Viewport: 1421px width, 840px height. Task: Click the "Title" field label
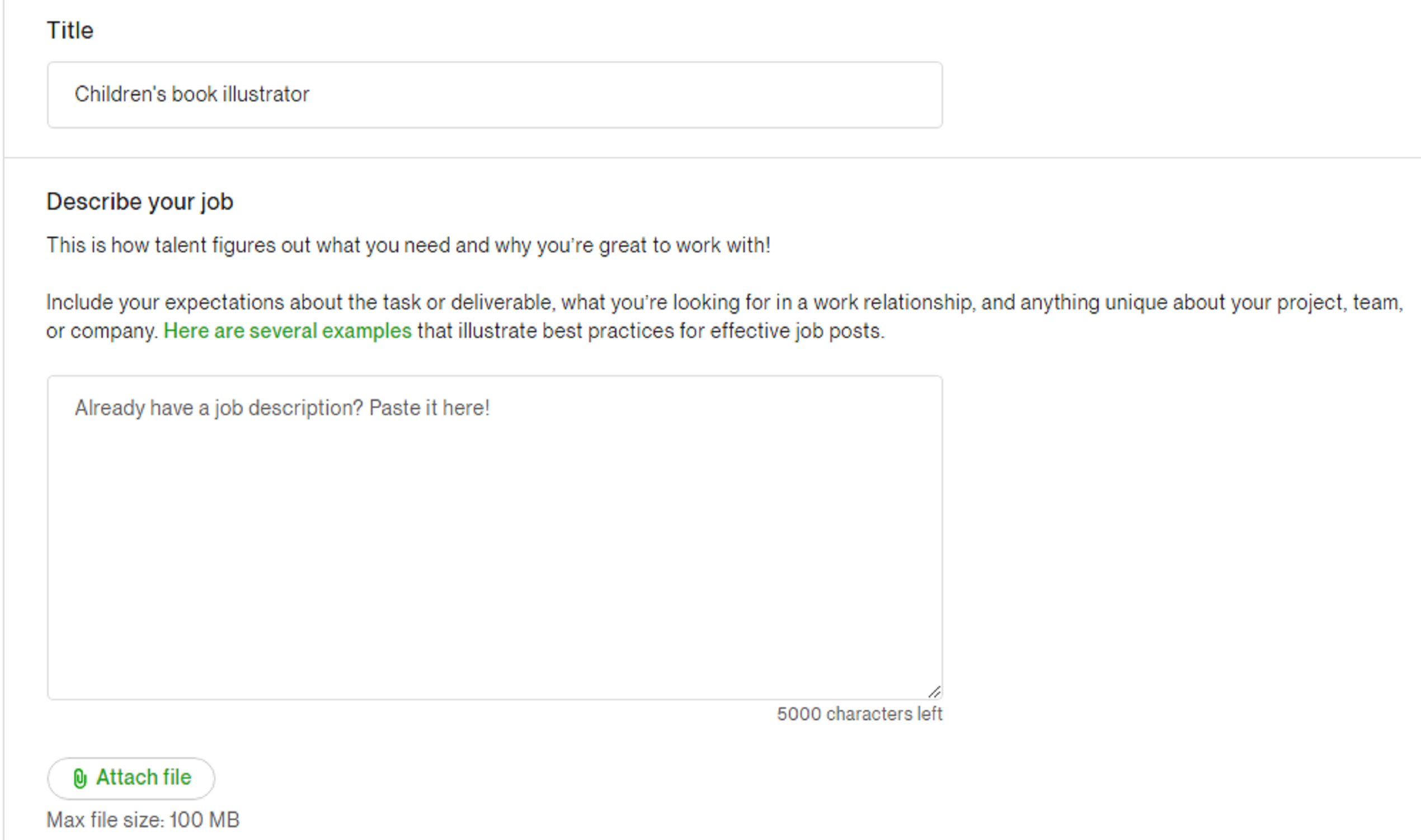(x=69, y=31)
